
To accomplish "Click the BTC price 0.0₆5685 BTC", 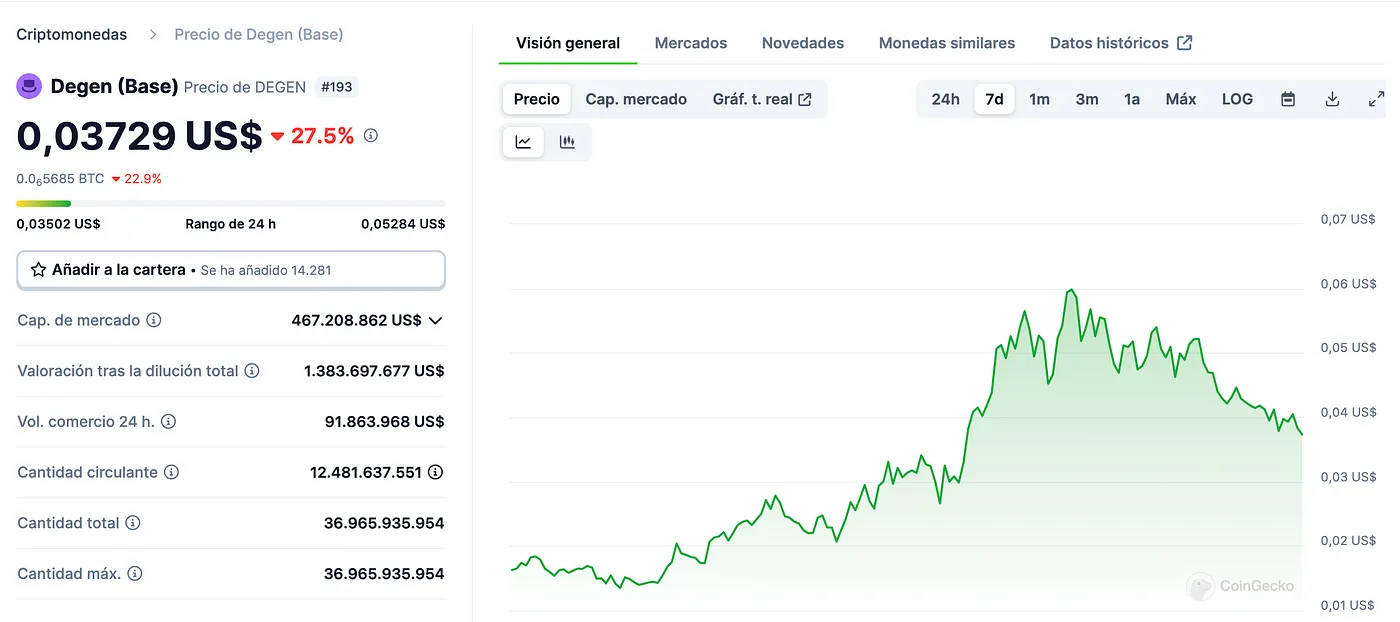I will click(x=60, y=179).
